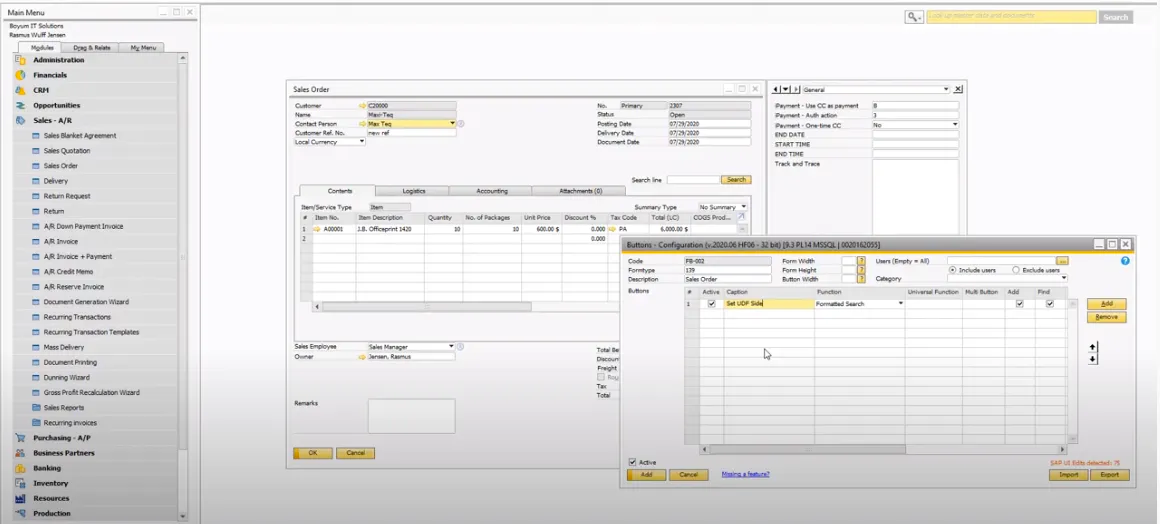The image size is (1160, 524).
Task: Select the Include users radio button
Action: pos(952,270)
